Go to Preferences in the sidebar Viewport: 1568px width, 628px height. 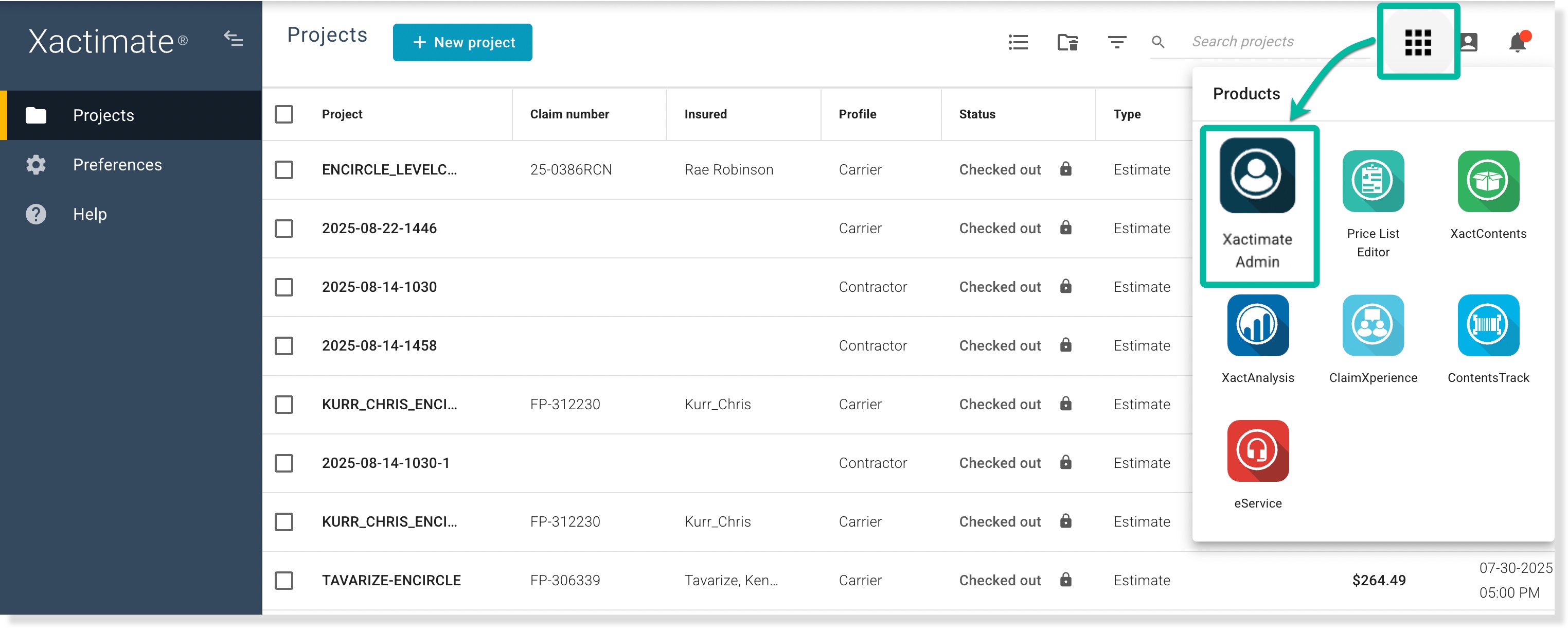117,165
